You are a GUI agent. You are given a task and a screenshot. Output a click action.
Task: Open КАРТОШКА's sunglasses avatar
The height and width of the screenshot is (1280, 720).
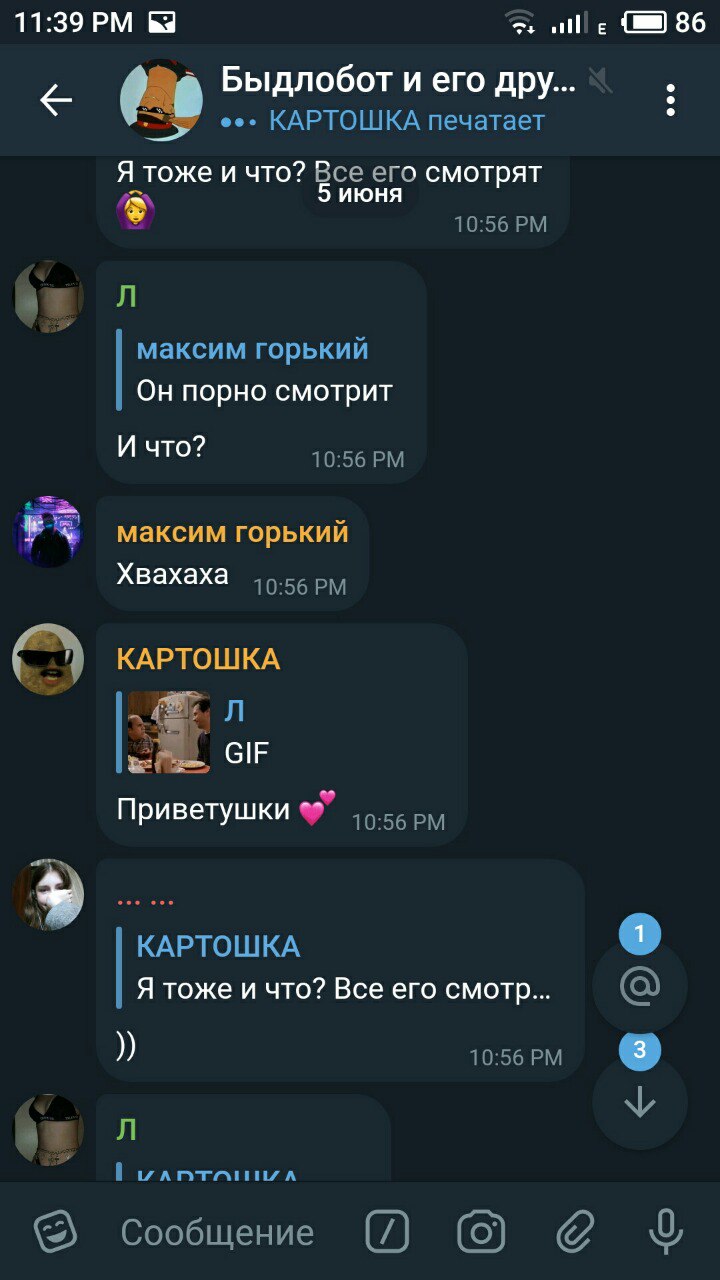[48, 659]
